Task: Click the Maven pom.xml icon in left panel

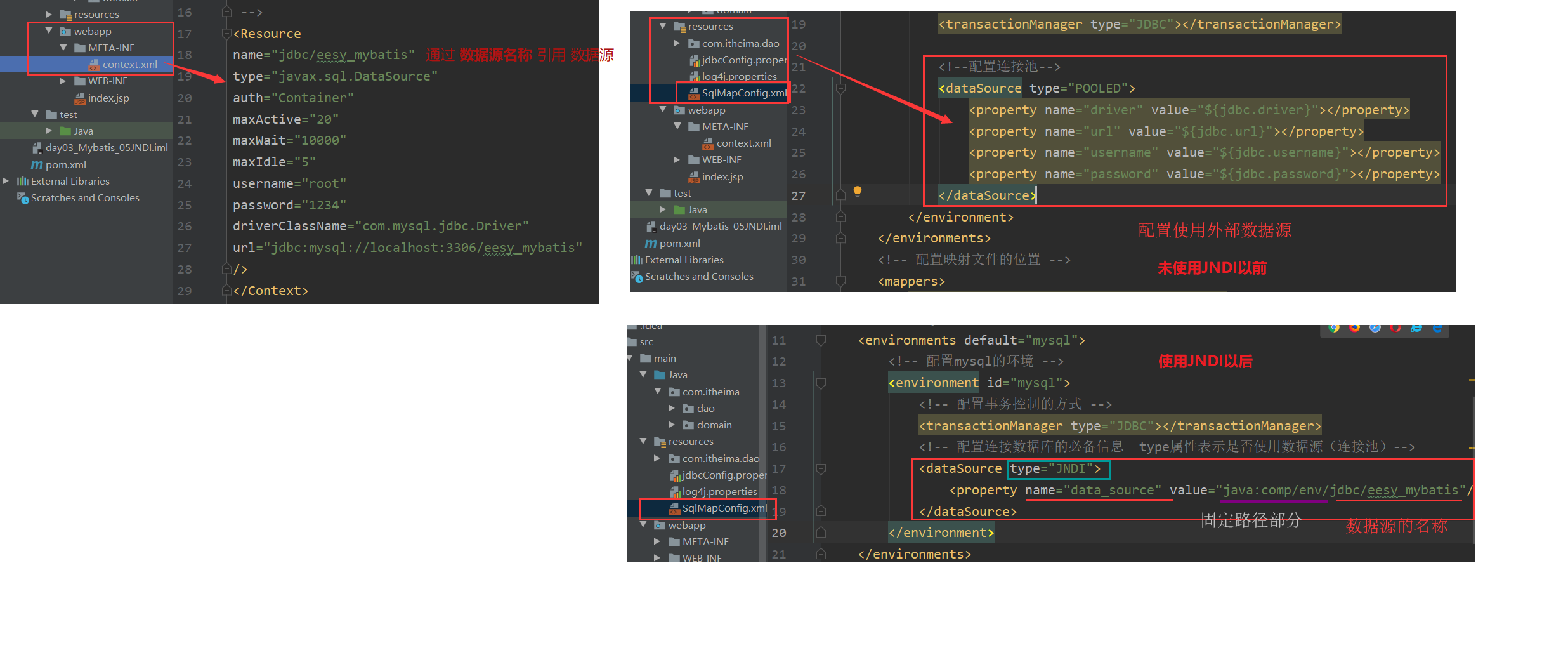Action: tap(37, 165)
